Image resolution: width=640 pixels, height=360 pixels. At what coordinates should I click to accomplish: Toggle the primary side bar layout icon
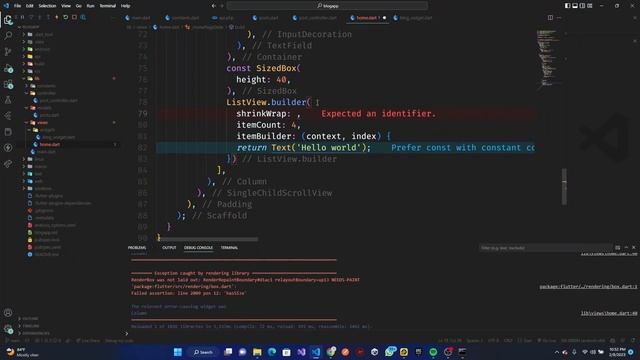567,6
